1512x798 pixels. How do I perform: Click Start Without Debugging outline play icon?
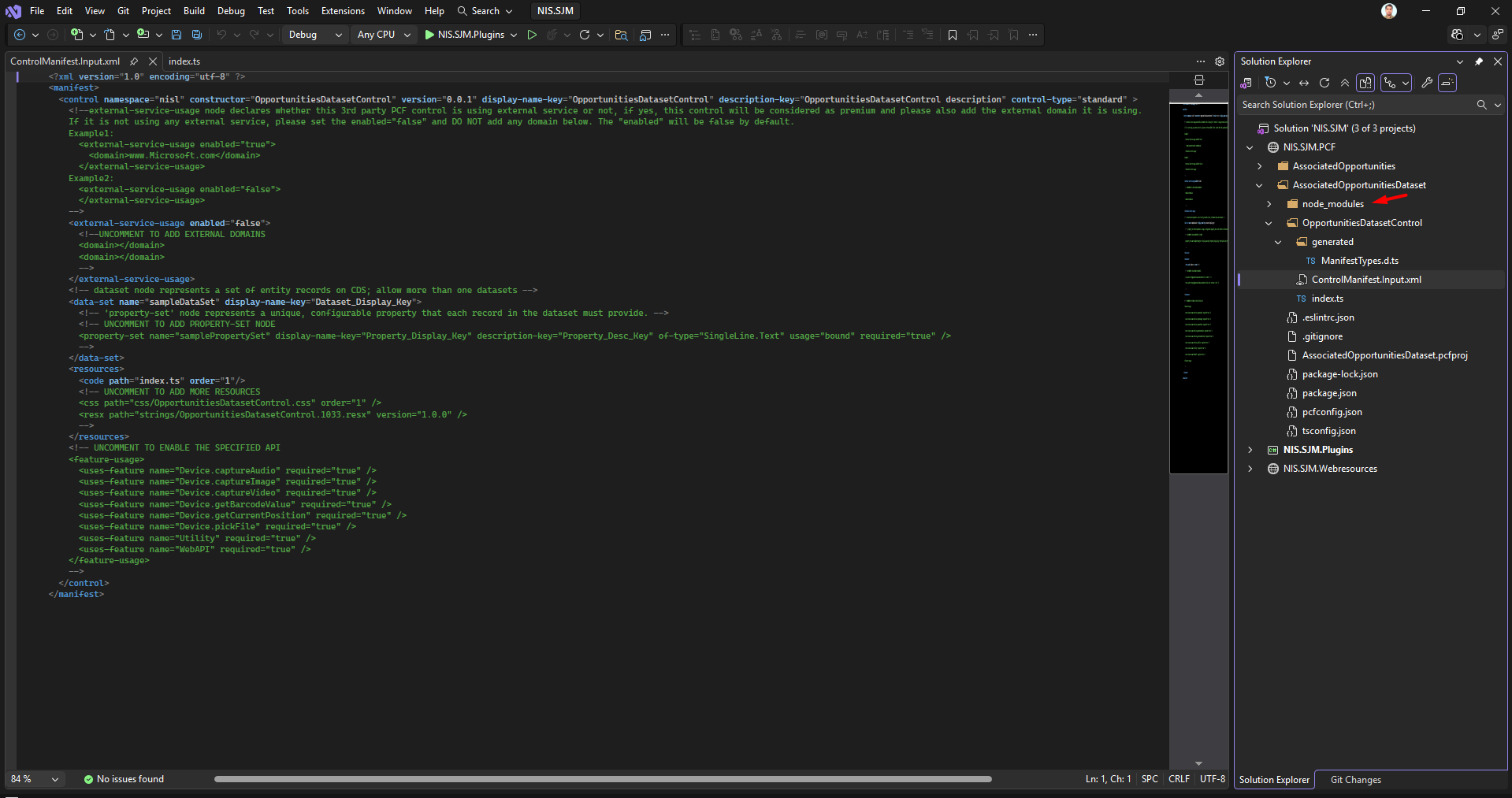tap(532, 35)
